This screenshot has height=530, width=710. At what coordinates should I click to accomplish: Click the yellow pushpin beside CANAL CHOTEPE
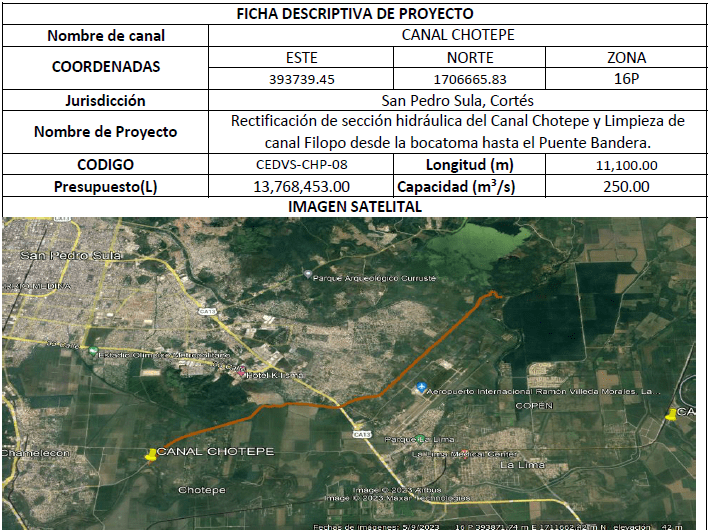point(150,454)
